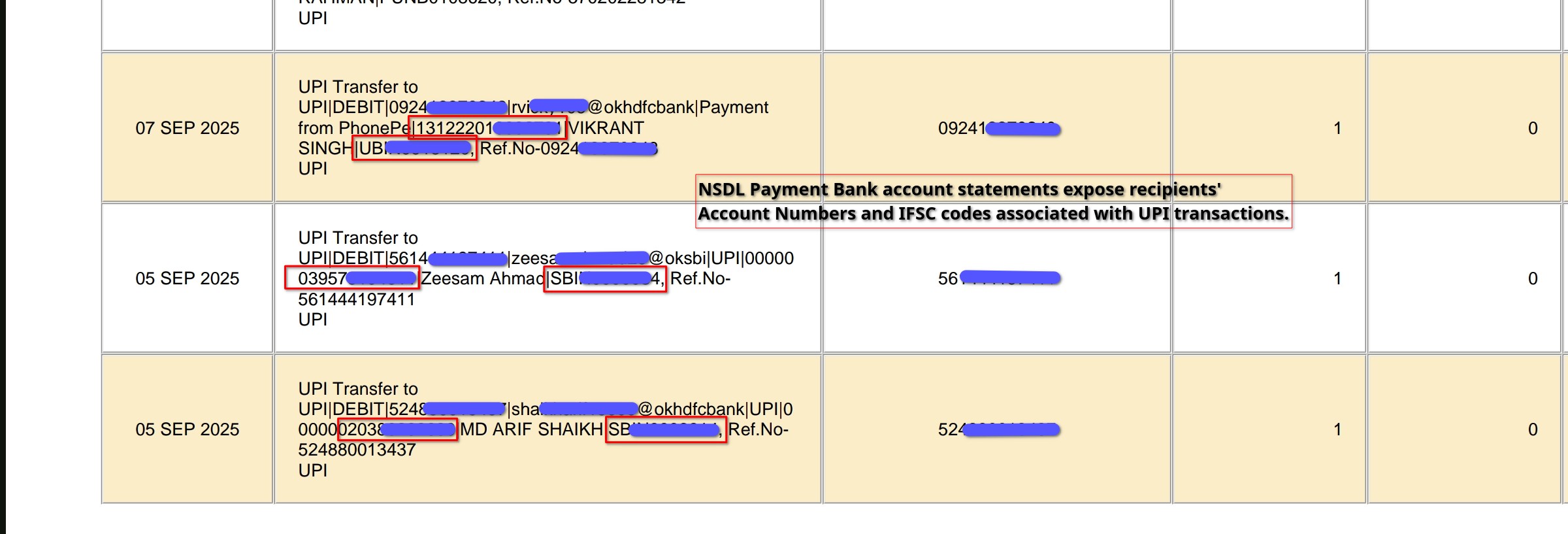Click red-boxed account number starting 13122201
The height and width of the screenshot is (534, 1568).
click(487, 127)
